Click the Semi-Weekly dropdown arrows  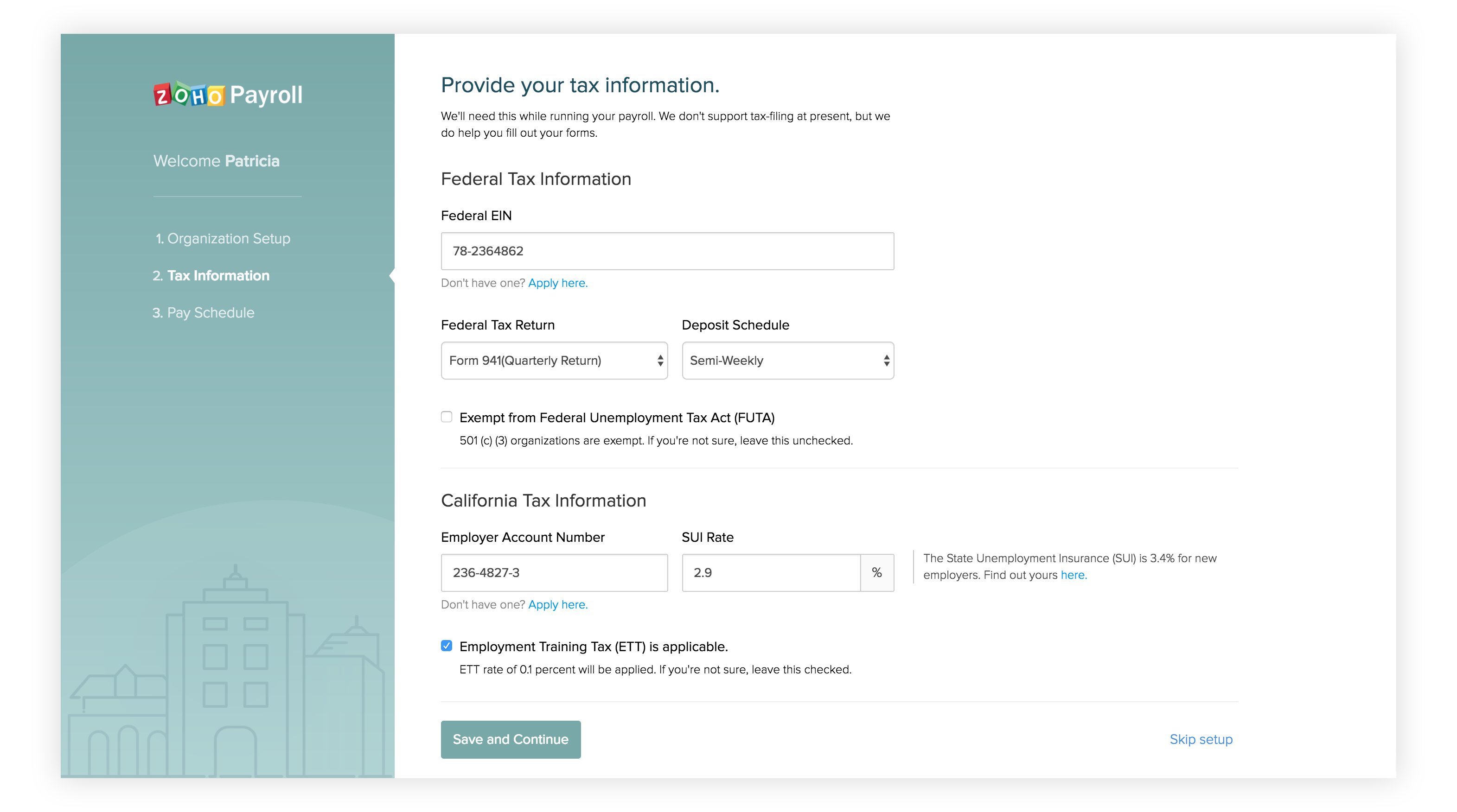pyautogui.click(x=886, y=360)
